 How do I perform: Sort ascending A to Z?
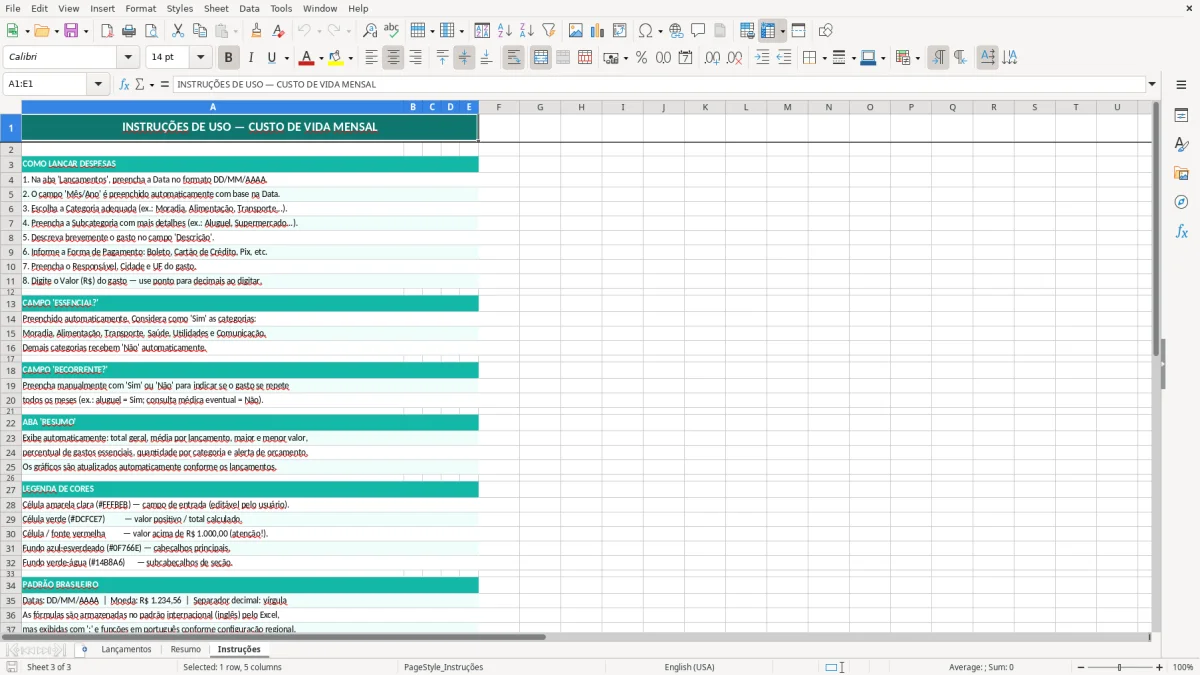[x=505, y=31]
